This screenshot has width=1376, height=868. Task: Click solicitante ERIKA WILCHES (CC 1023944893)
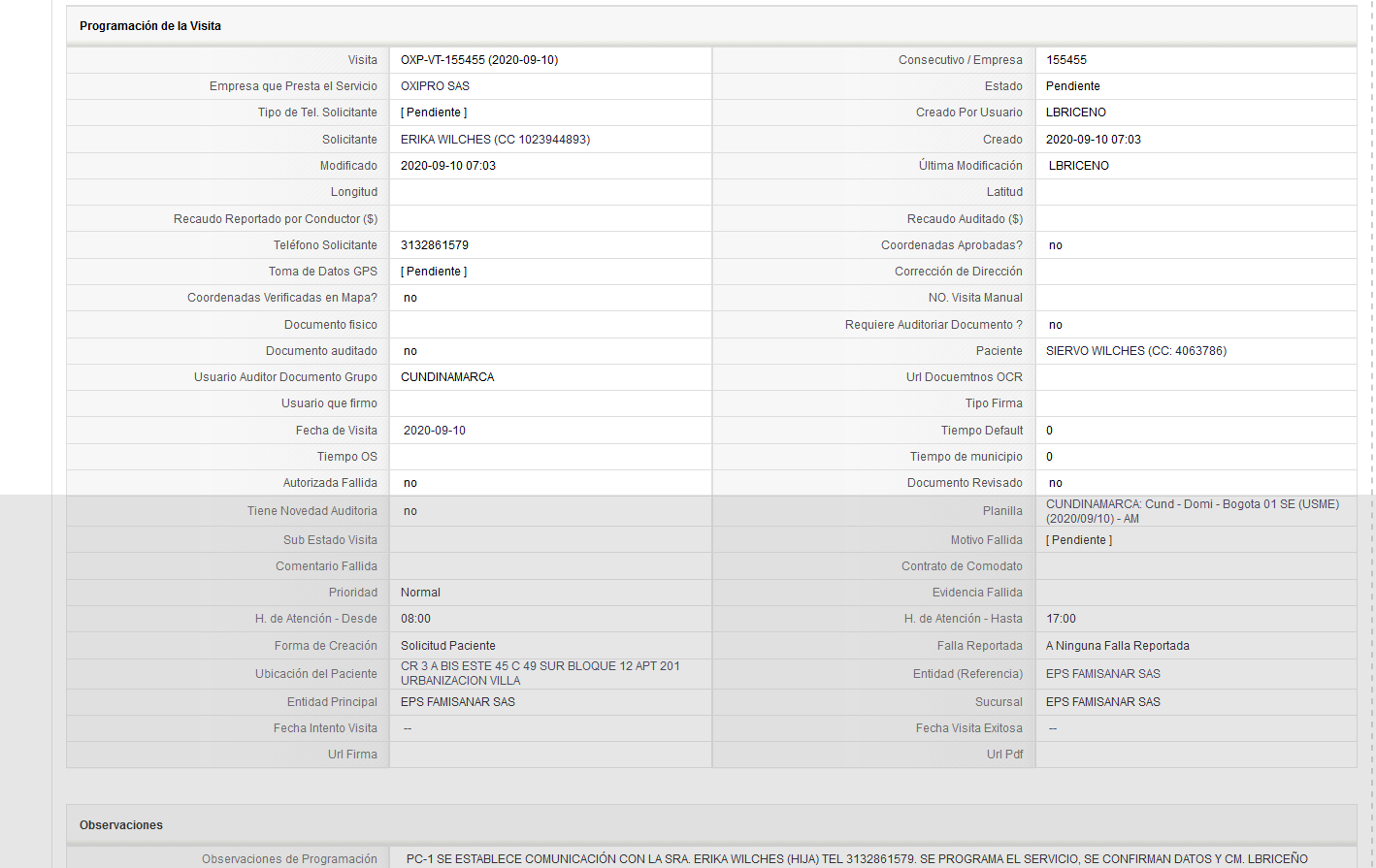[x=495, y=140]
